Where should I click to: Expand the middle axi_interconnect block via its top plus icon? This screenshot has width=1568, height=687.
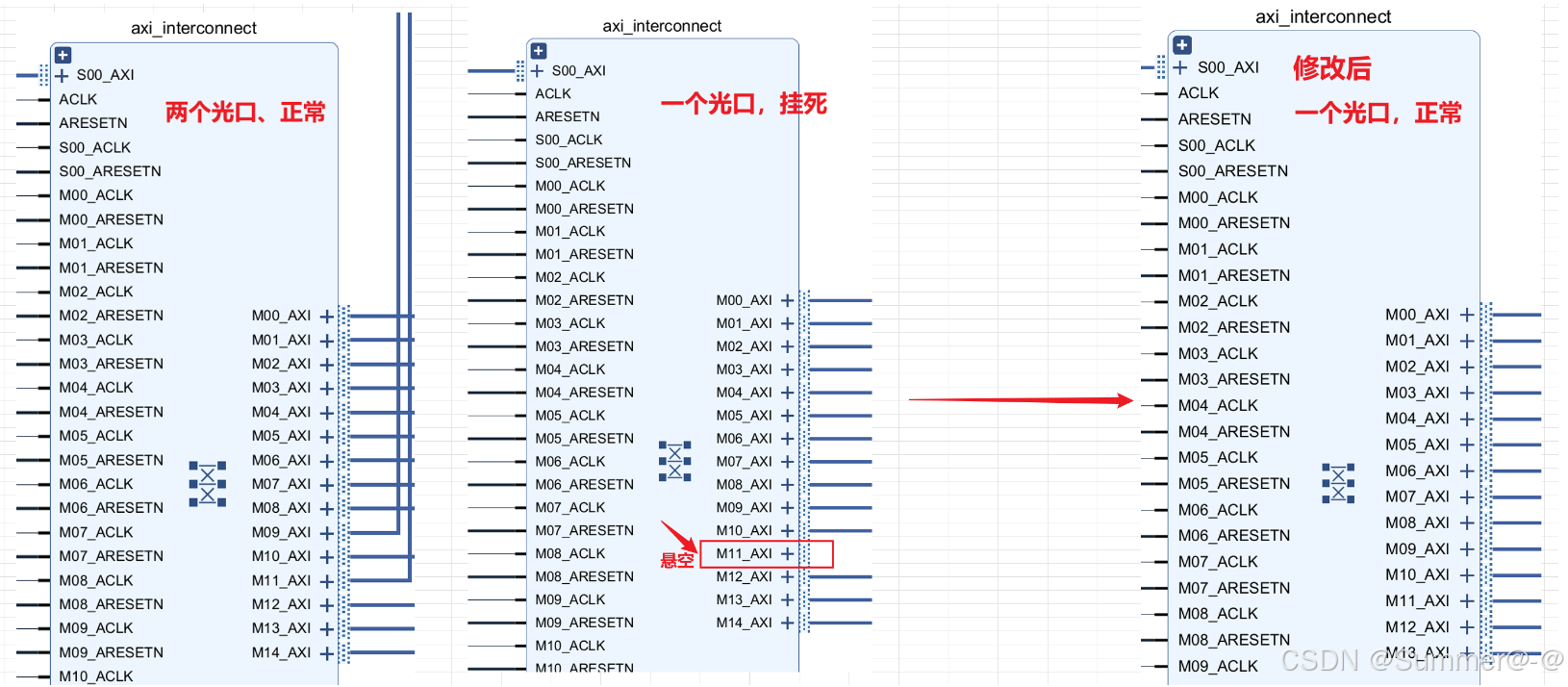pos(539,51)
